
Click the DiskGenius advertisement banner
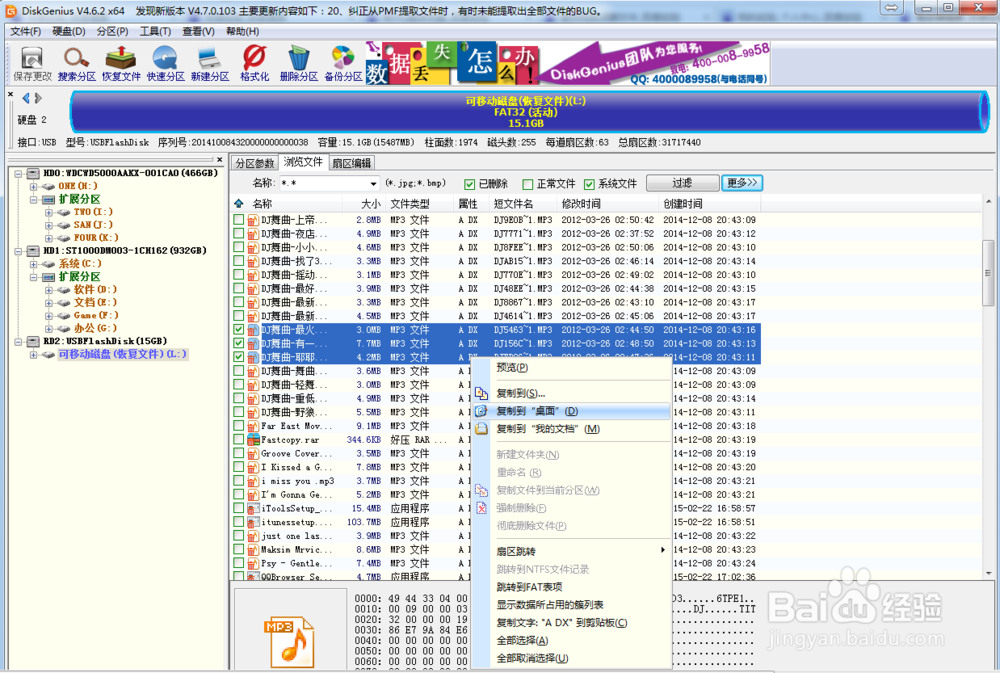(x=568, y=63)
